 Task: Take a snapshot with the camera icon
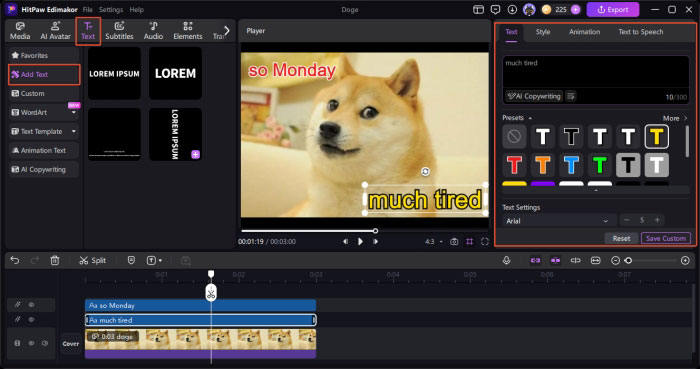tap(454, 241)
